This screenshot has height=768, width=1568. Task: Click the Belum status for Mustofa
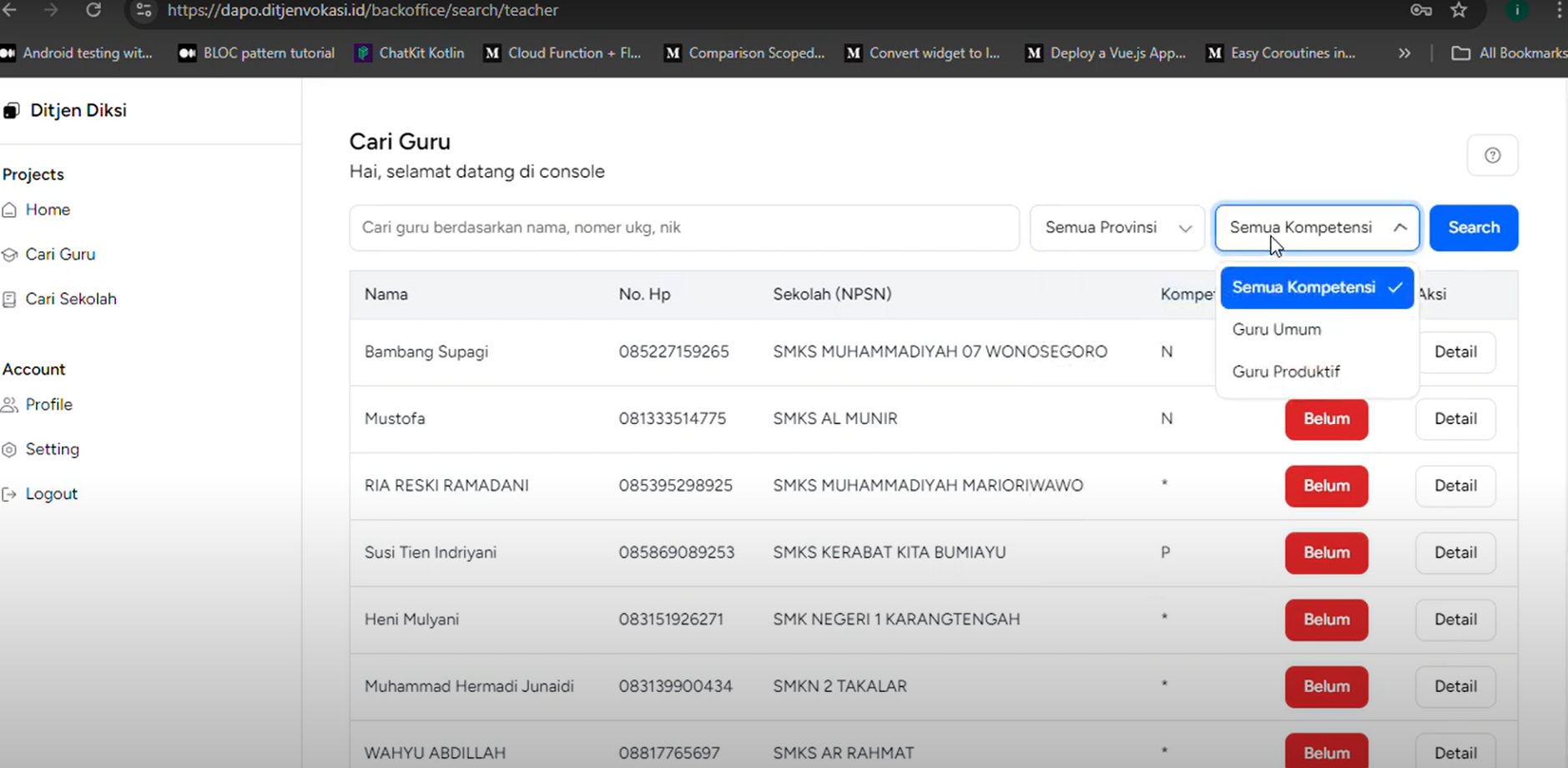tap(1326, 419)
